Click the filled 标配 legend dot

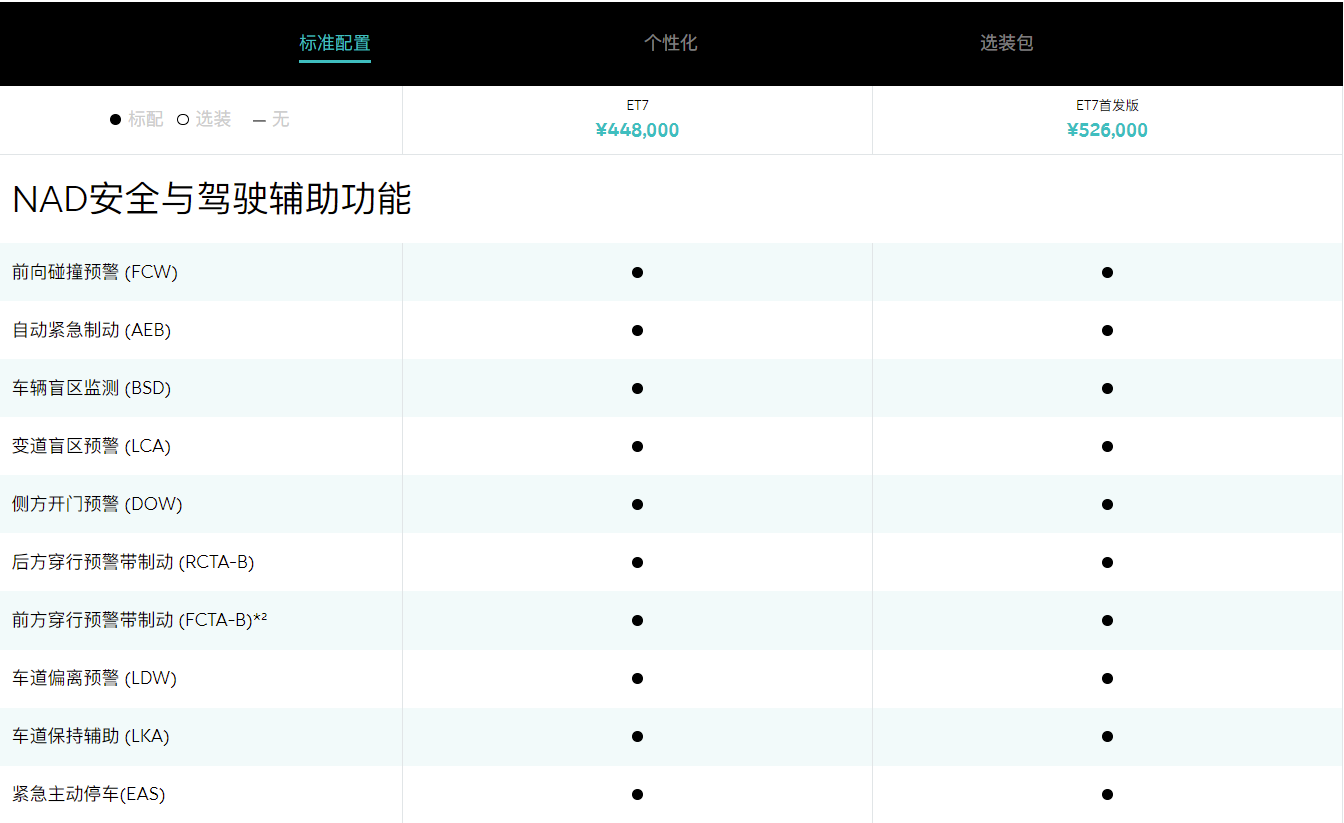coord(116,120)
